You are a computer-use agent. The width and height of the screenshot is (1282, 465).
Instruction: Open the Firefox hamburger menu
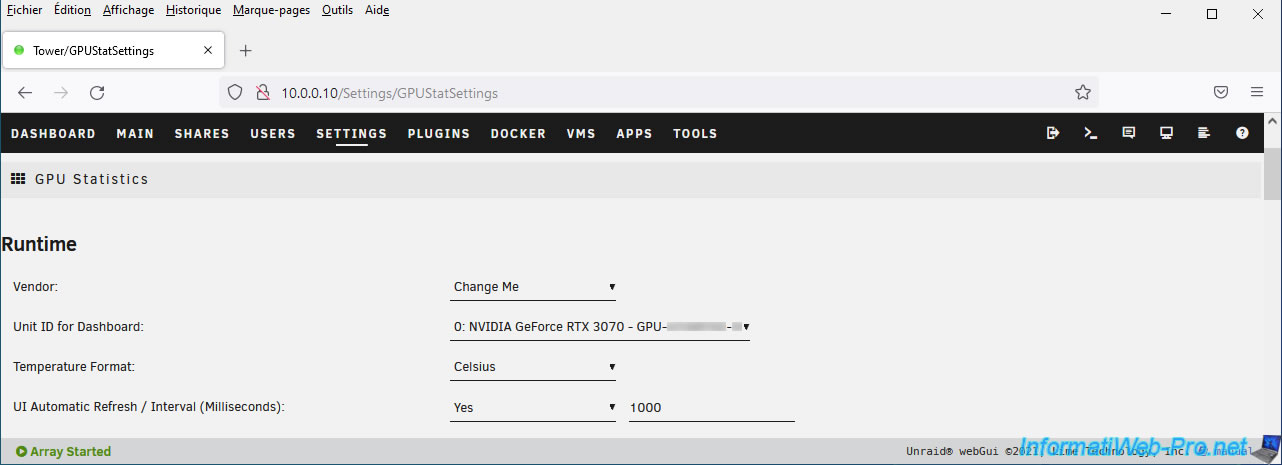click(x=1257, y=92)
